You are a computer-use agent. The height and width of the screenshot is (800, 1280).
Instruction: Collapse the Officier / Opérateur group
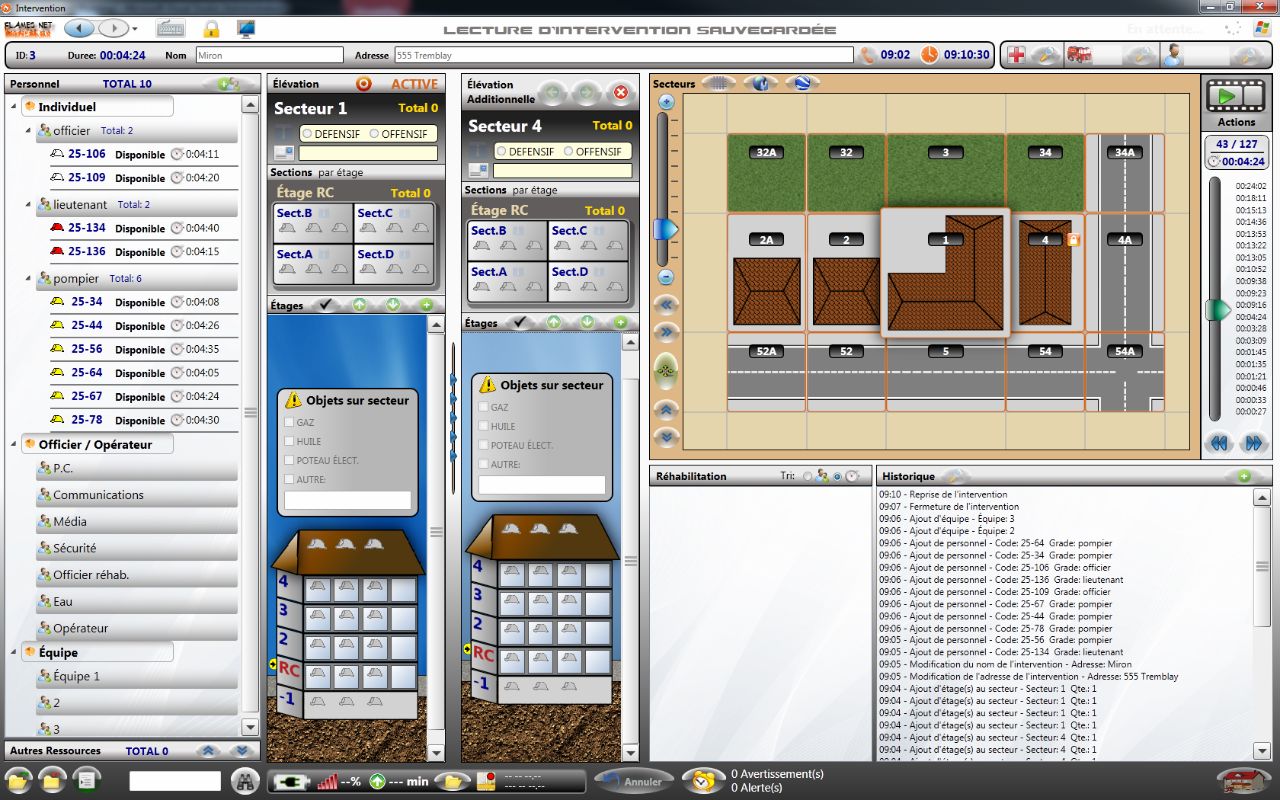pyautogui.click(x=14, y=445)
